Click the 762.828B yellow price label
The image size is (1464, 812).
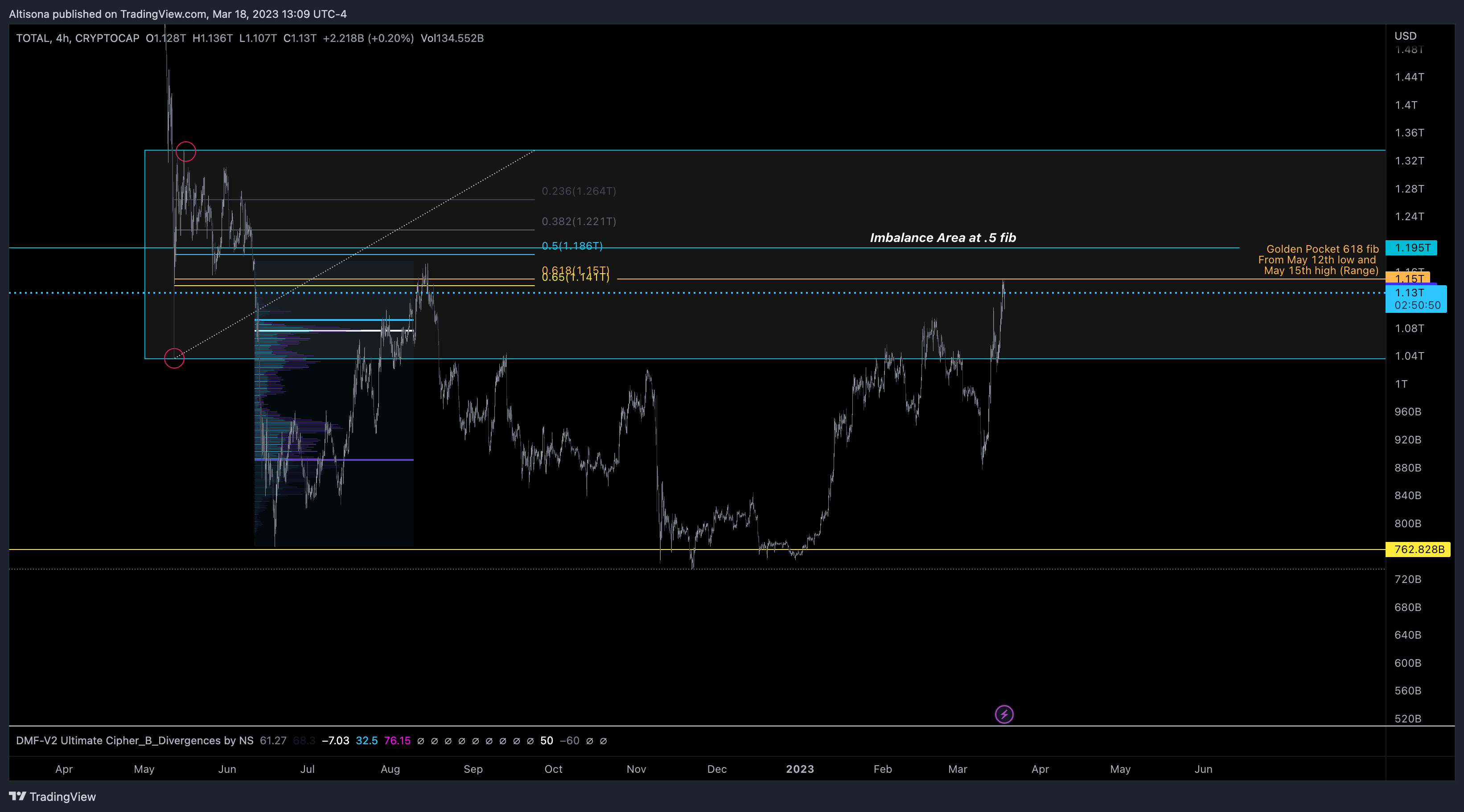1419,549
